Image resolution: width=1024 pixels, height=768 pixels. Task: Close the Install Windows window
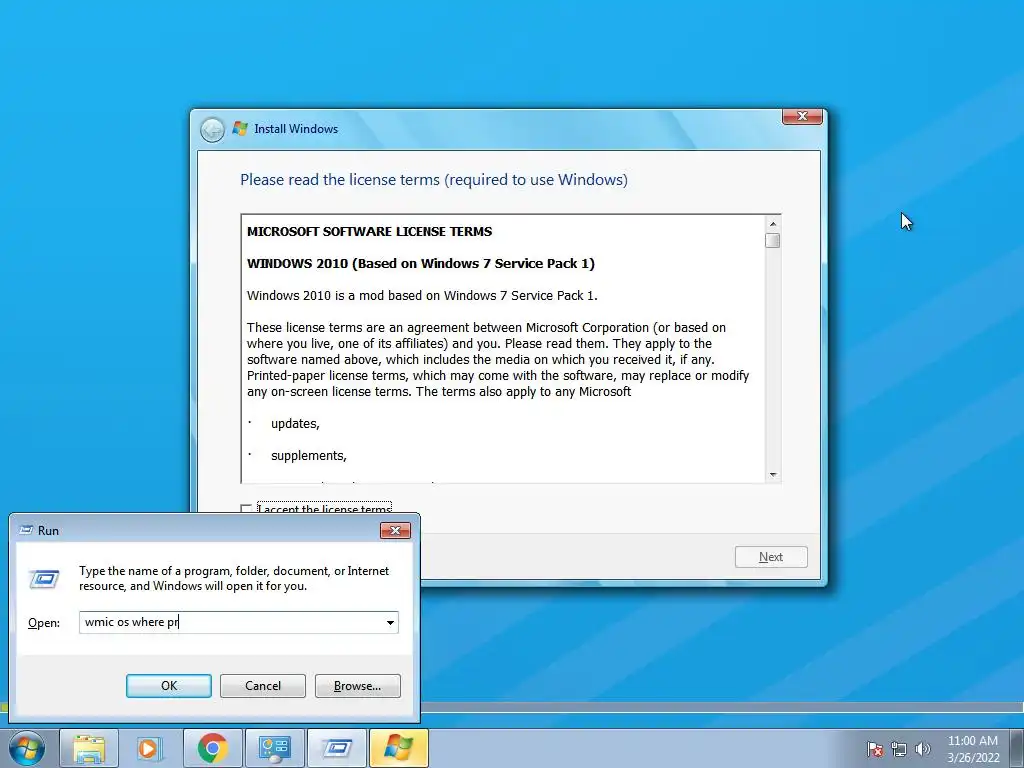tap(802, 116)
